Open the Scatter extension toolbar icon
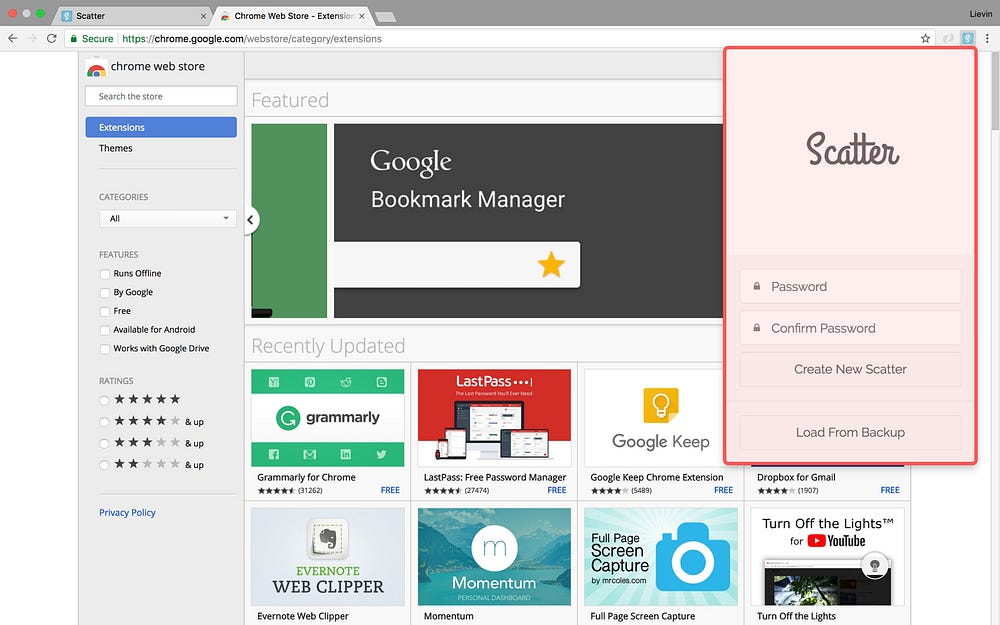This screenshot has width=1000, height=625. pos(967,38)
